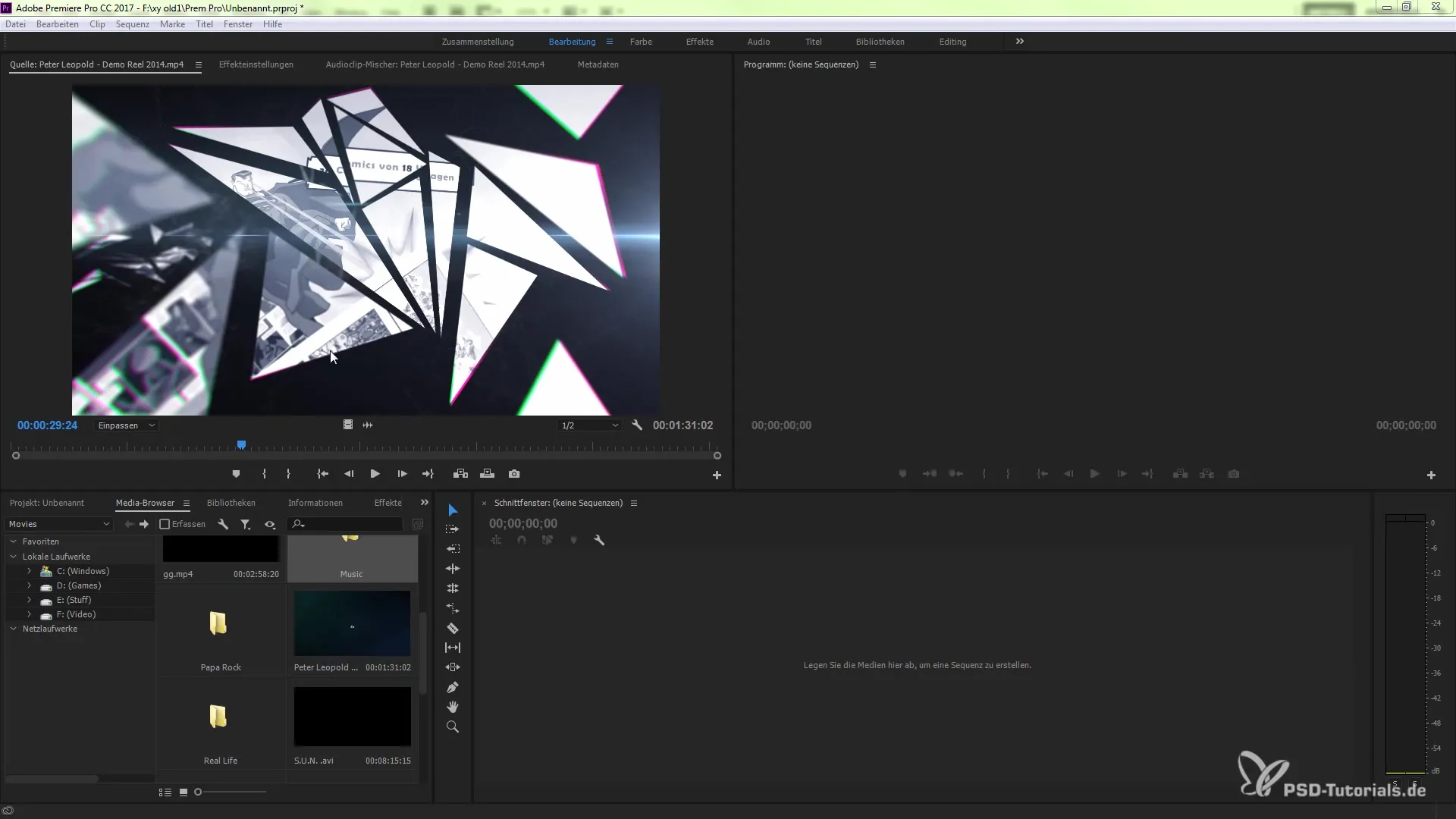Mark Out point in Source monitor
The height and width of the screenshot is (819, 1456).
tap(288, 474)
